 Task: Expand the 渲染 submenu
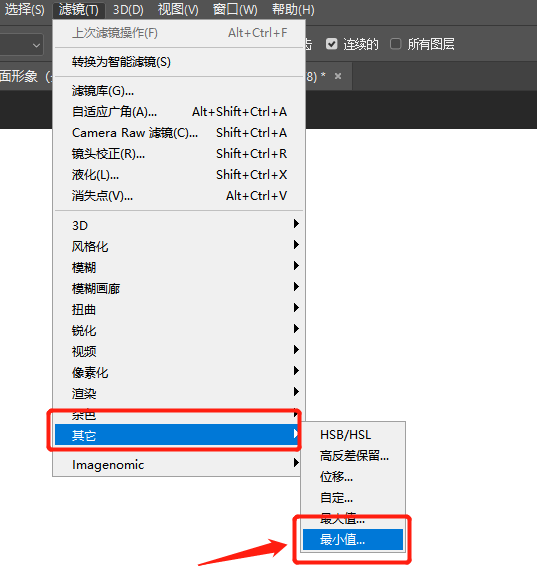[179, 393]
